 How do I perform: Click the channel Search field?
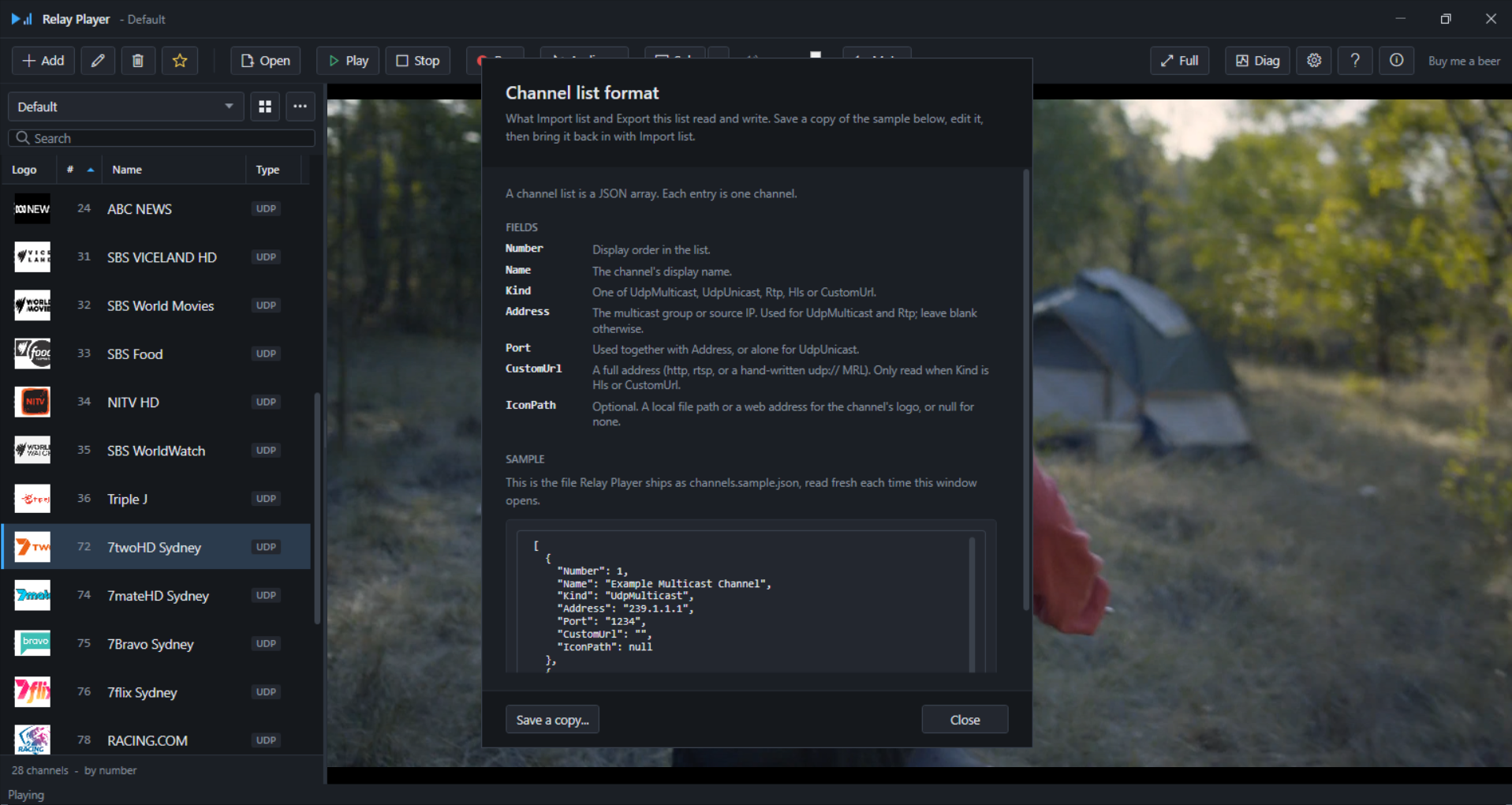coord(162,138)
